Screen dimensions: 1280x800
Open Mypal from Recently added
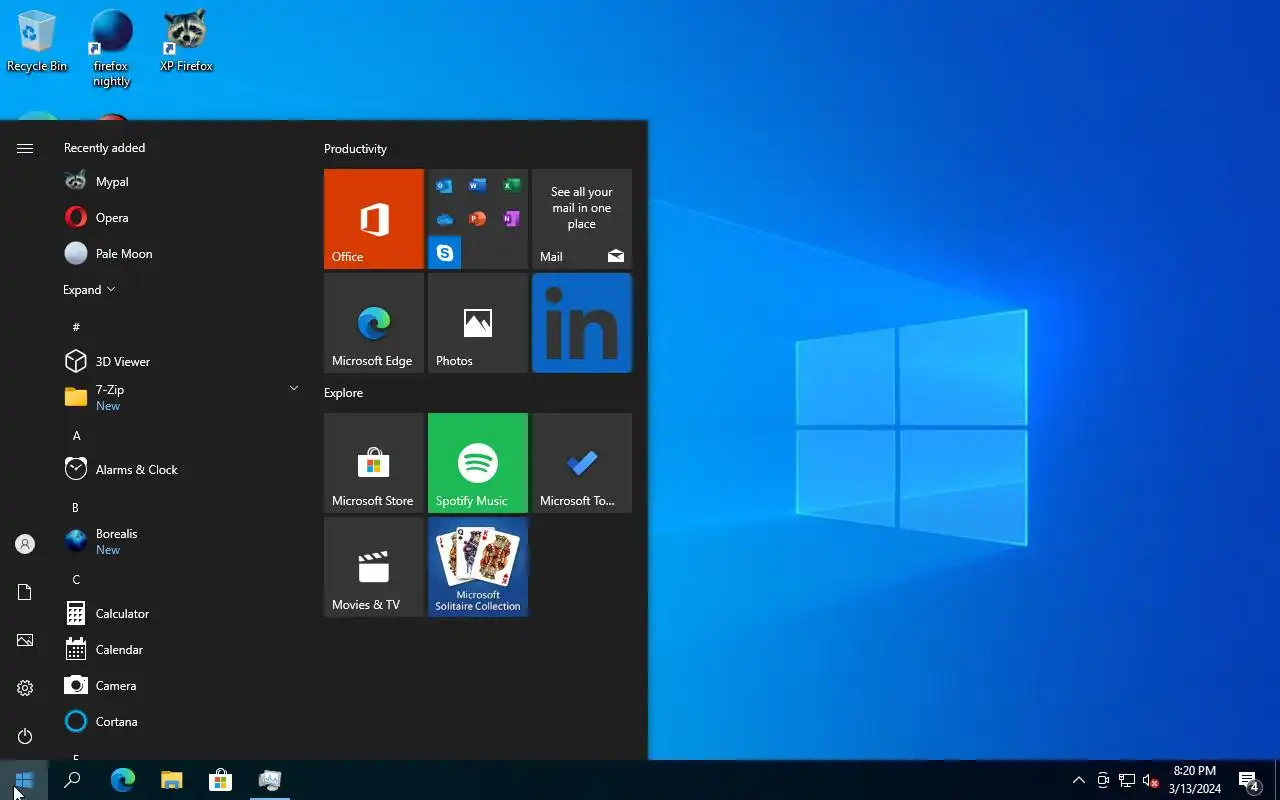tap(182, 182)
